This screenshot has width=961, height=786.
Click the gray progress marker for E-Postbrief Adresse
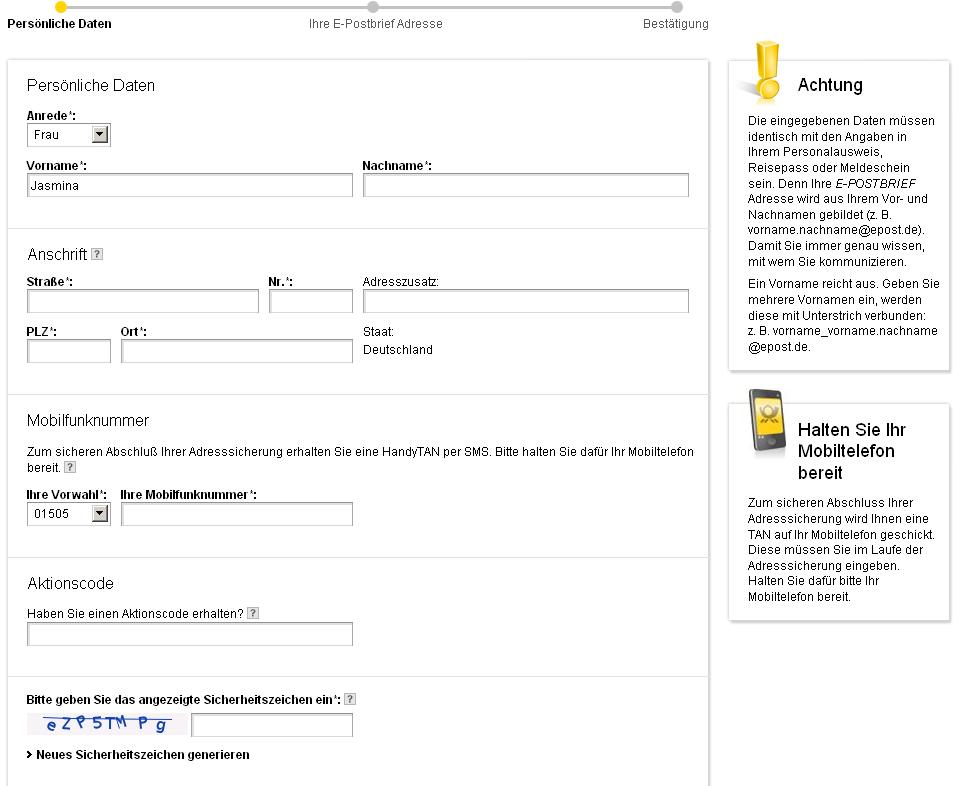click(x=373, y=7)
